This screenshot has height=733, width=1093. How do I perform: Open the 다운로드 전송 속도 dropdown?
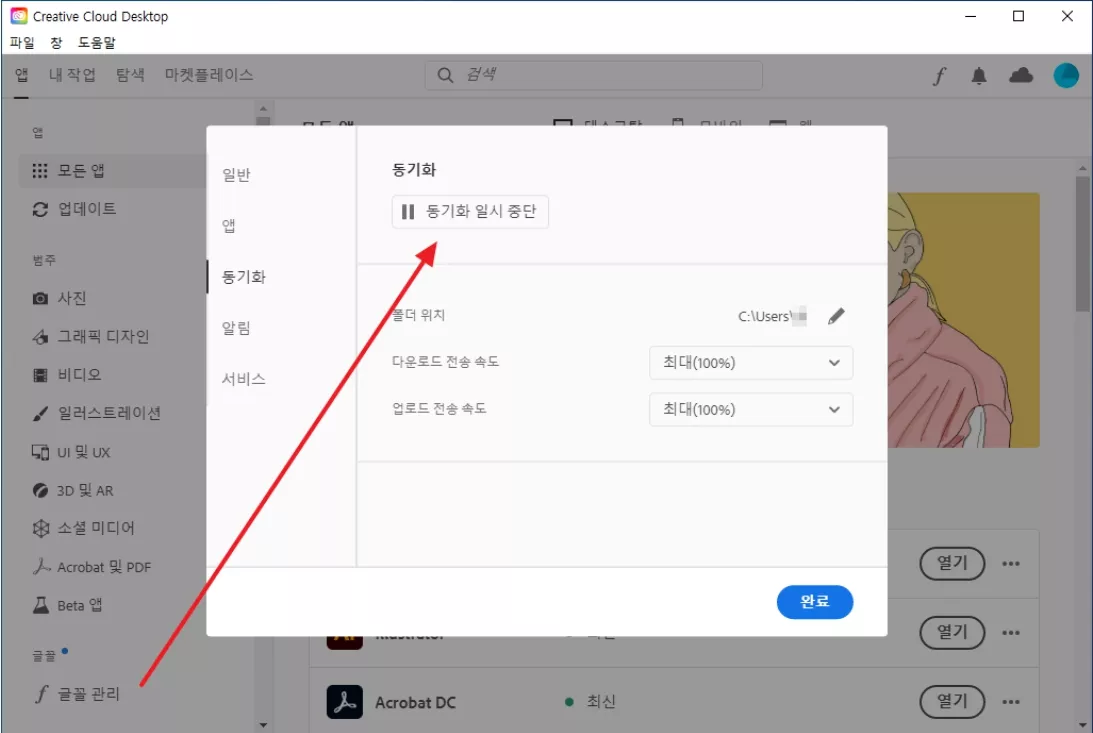click(x=751, y=362)
